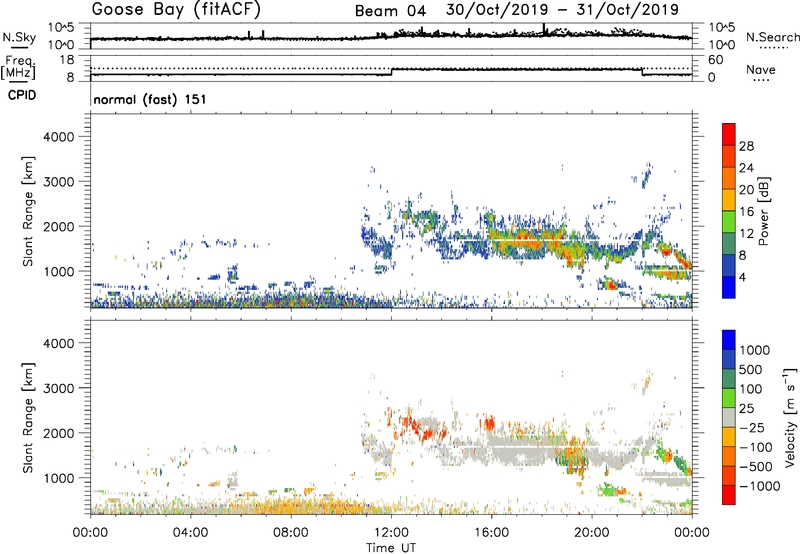Click the '28' value on Power colorbar
800x554 pixels.
point(746,146)
